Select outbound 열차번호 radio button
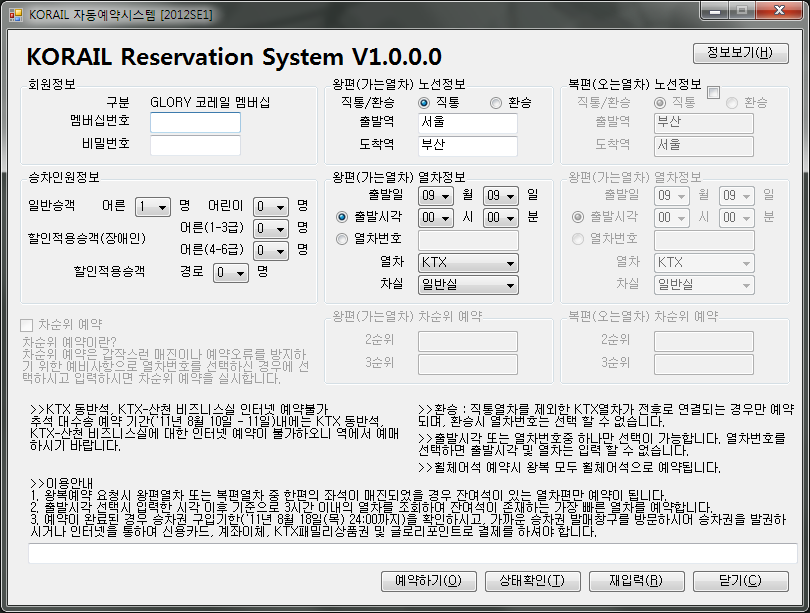Image resolution: width=810 pixels, height=613 pixels. (341, 239)
